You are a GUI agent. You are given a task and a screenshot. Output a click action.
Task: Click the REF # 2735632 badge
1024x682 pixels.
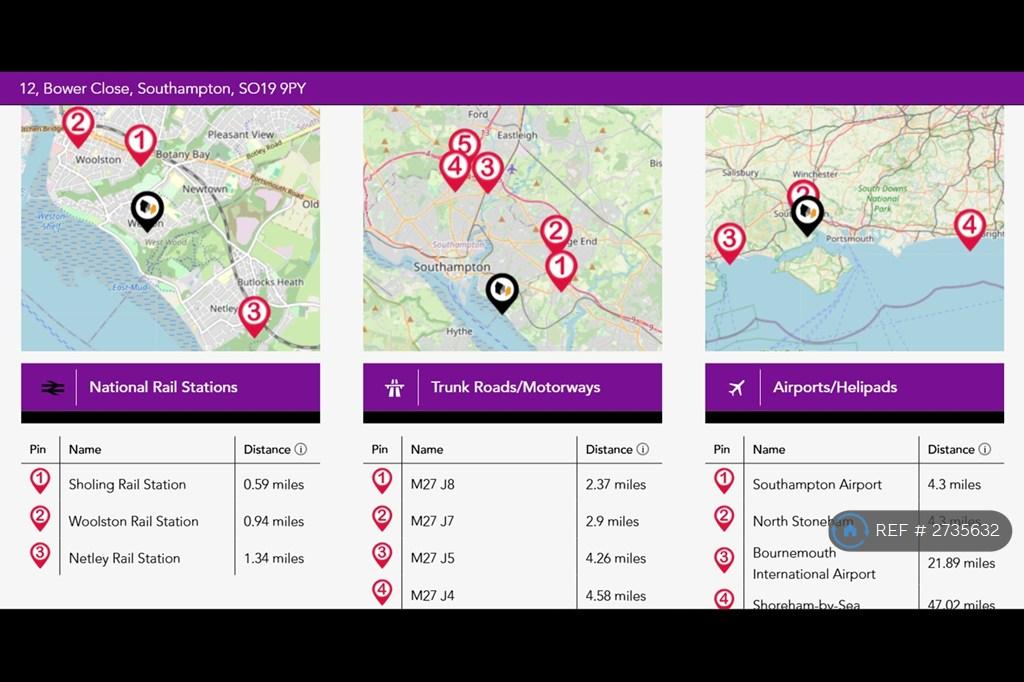click(921, 530)
